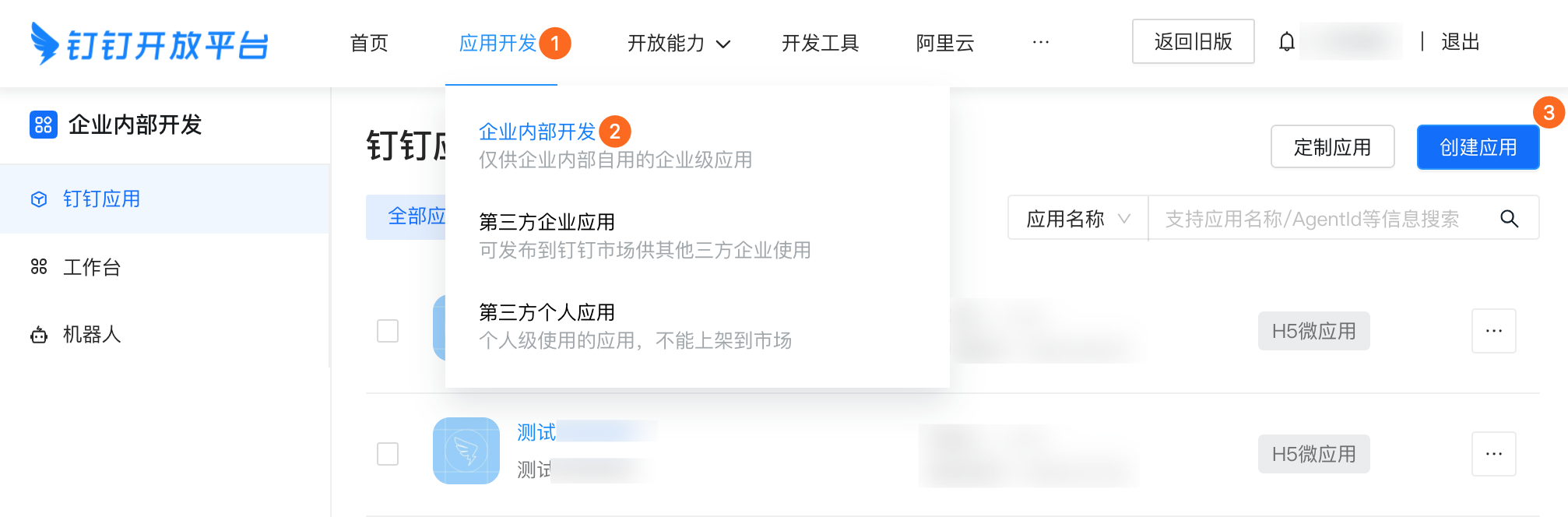Open the 应用名称 search filter dropdown

[x=1078, y=219]
